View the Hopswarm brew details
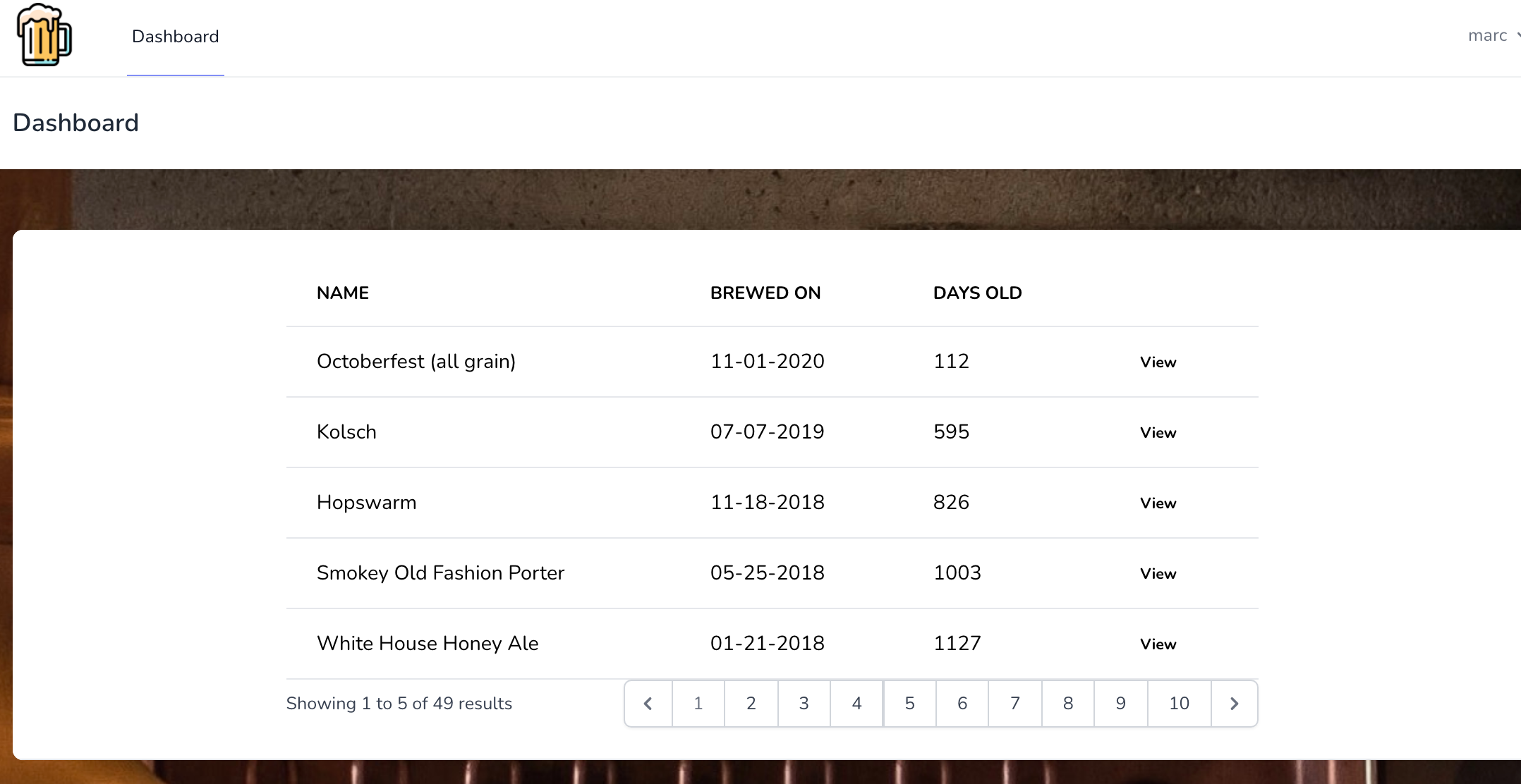This screenshot has width=1521, height=784. pos(1158,503)
